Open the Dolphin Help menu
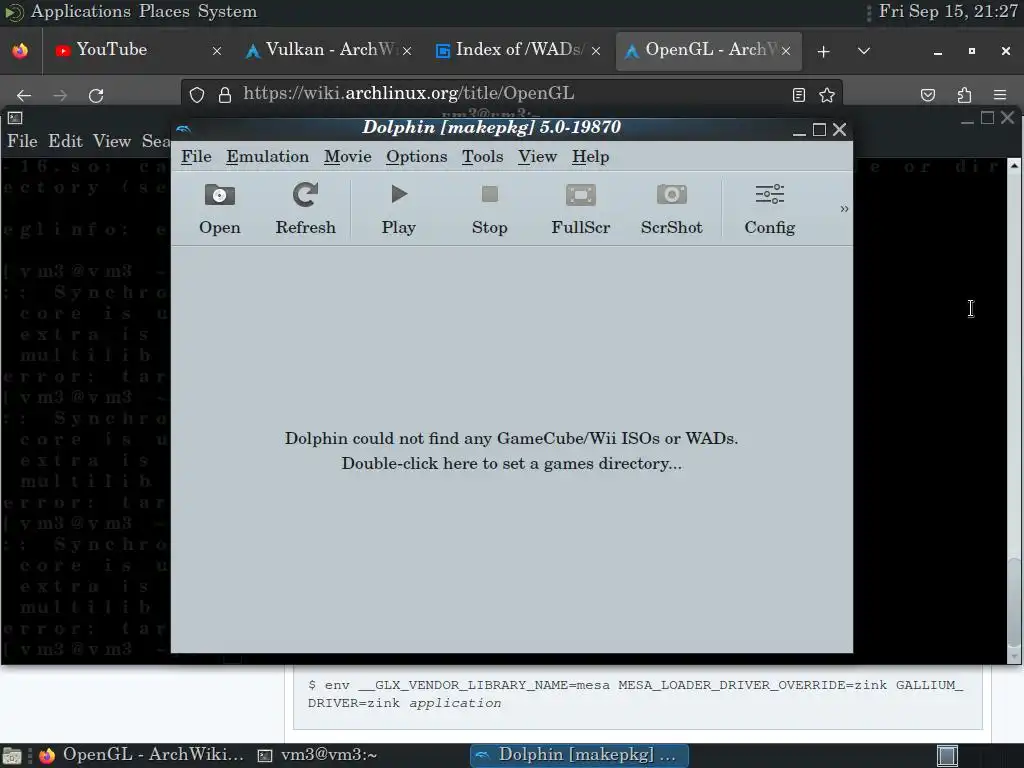 [x=590, y=157]
